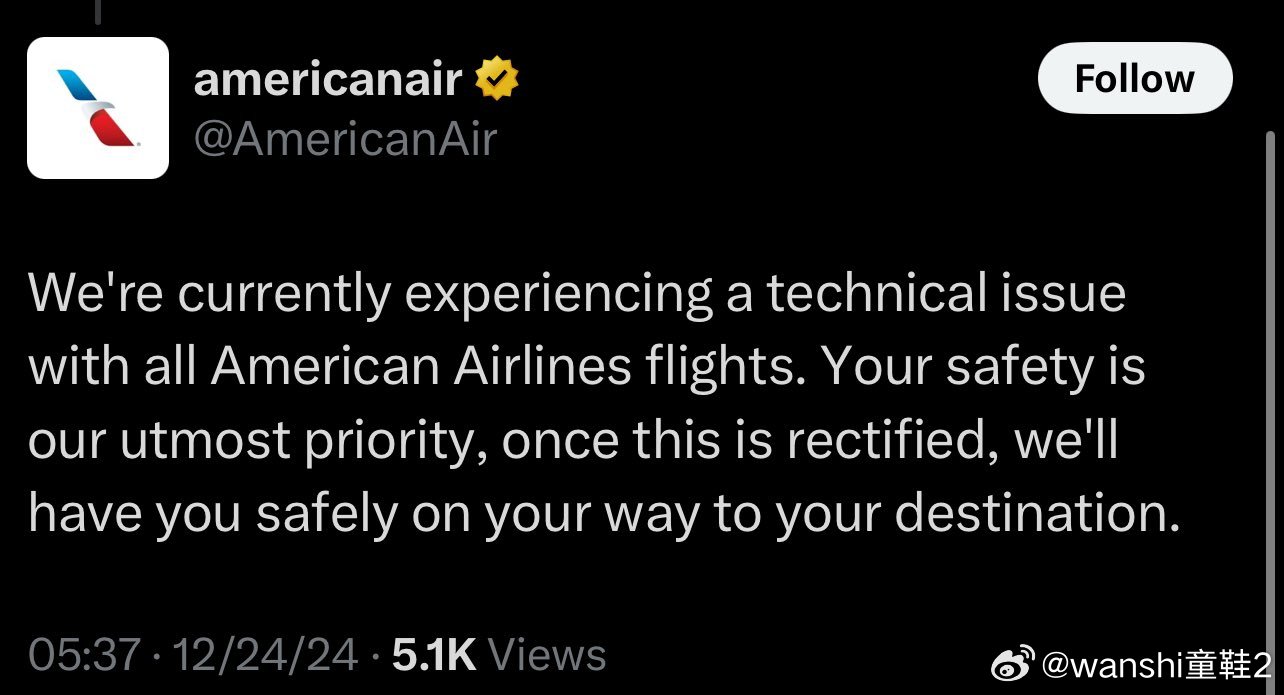The image size is (1284, 695).
Task: Click the americanair display name
Action: coord(327,79)
